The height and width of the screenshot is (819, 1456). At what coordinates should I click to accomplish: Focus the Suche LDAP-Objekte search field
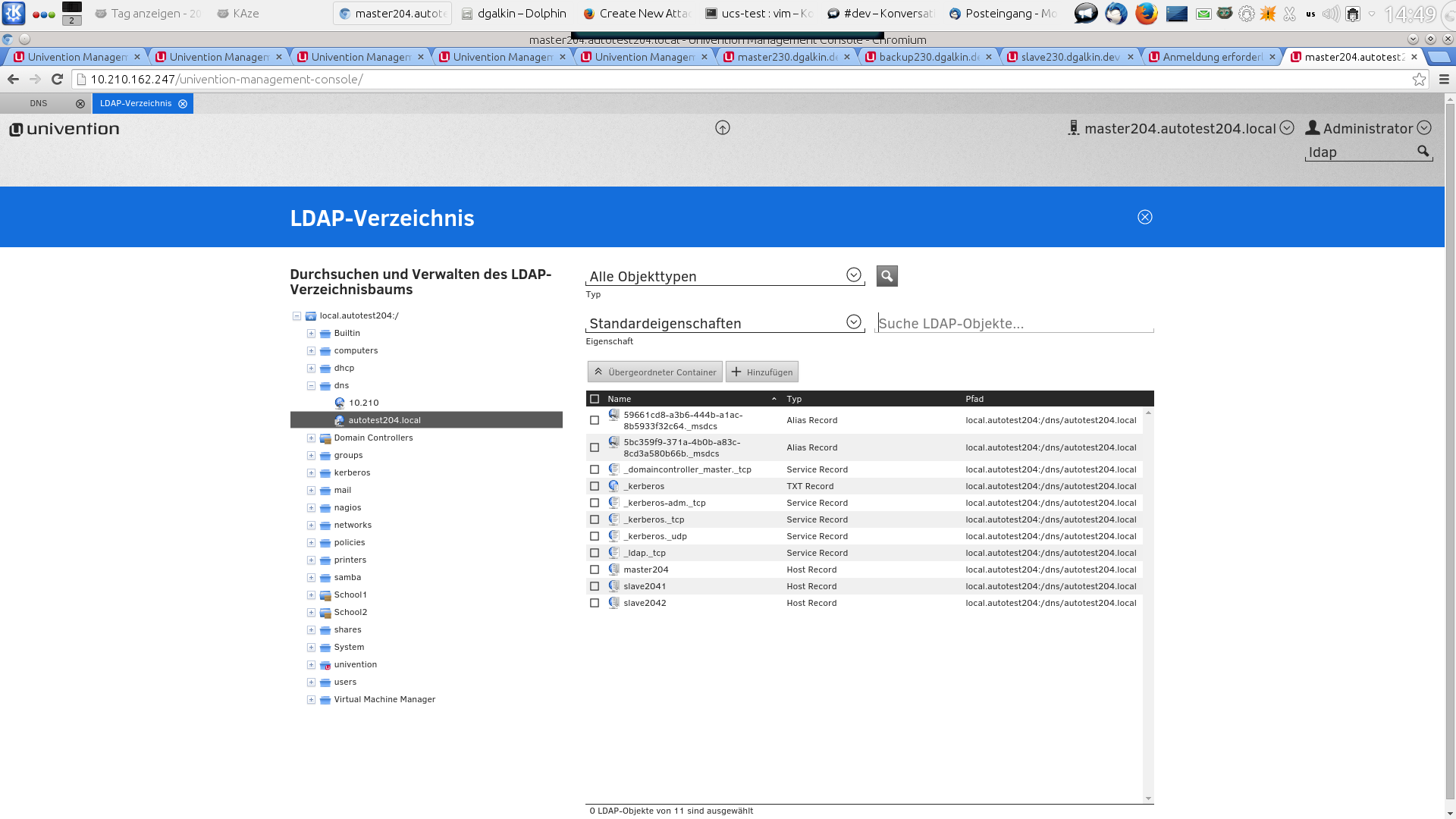click(x=1014, y=324)
